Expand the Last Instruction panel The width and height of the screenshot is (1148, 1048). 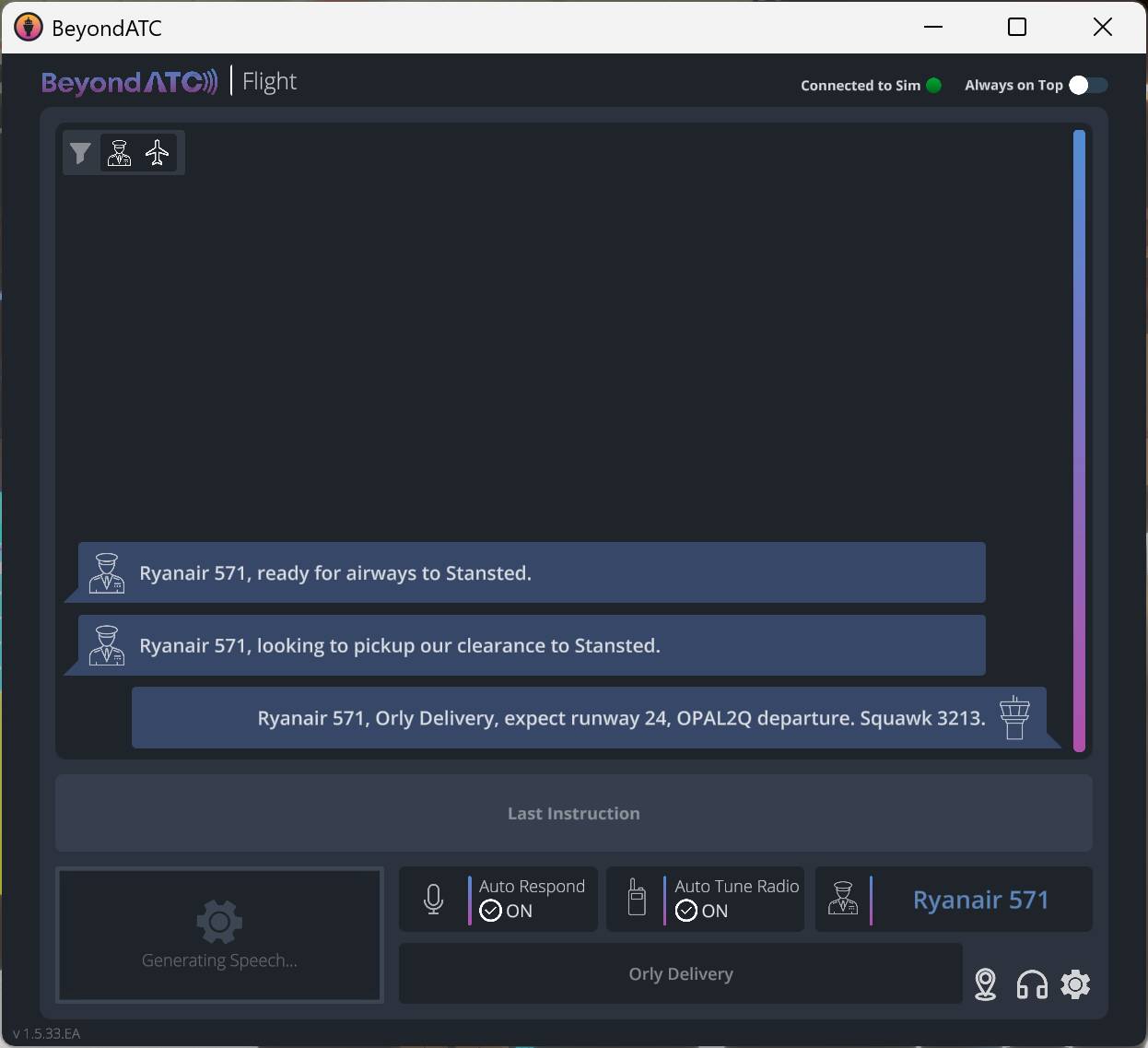573,813
